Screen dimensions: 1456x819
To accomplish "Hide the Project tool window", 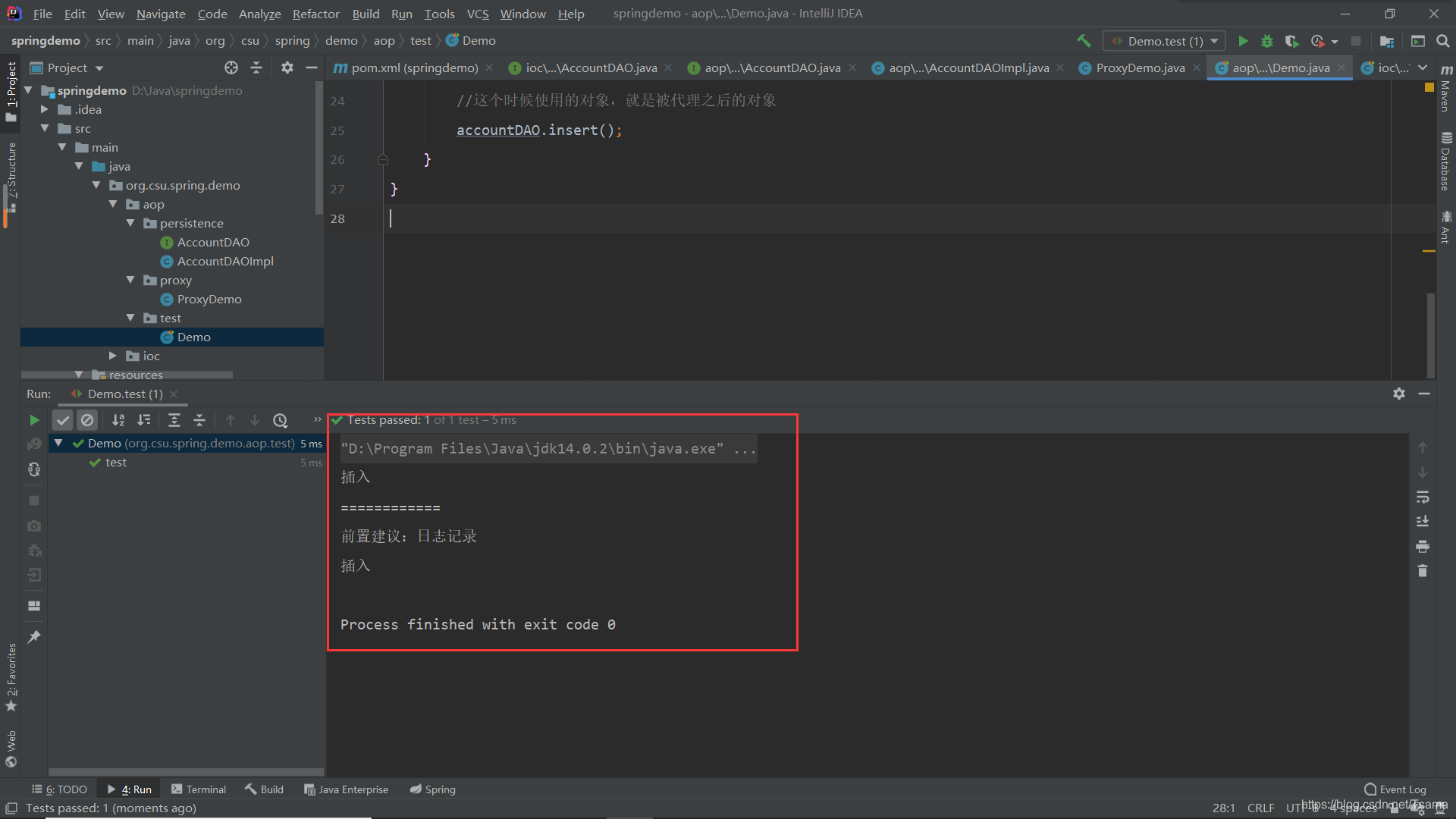I will 311,67.
